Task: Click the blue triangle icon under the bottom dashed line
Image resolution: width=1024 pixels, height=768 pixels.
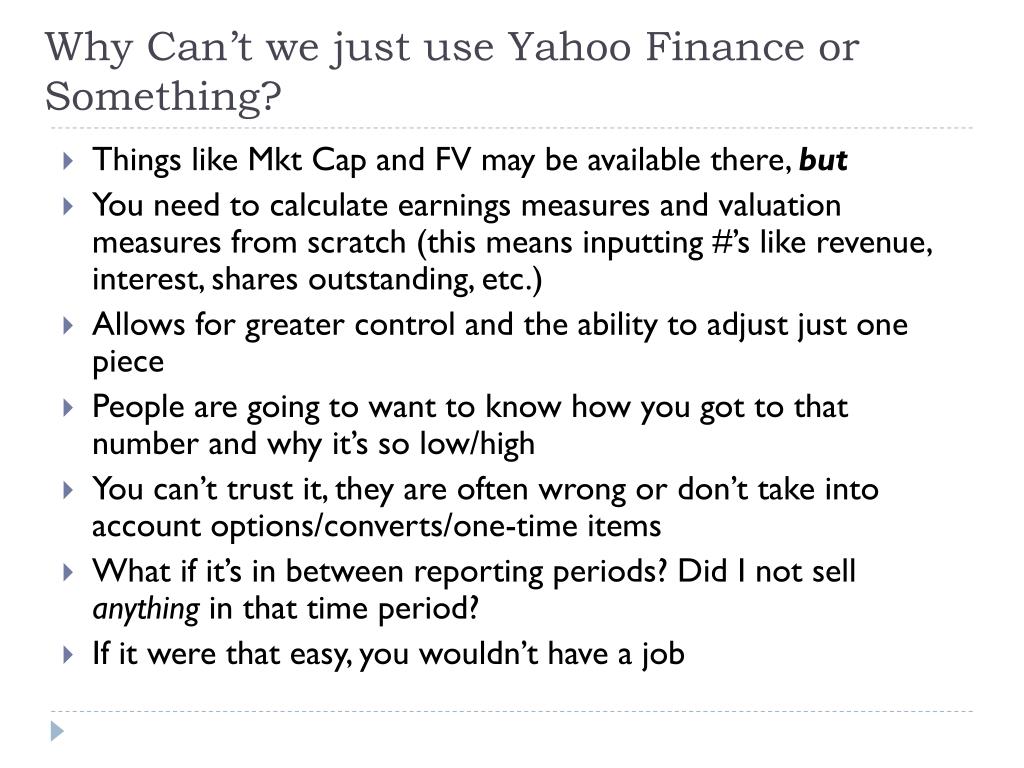Action: [57, 731]
